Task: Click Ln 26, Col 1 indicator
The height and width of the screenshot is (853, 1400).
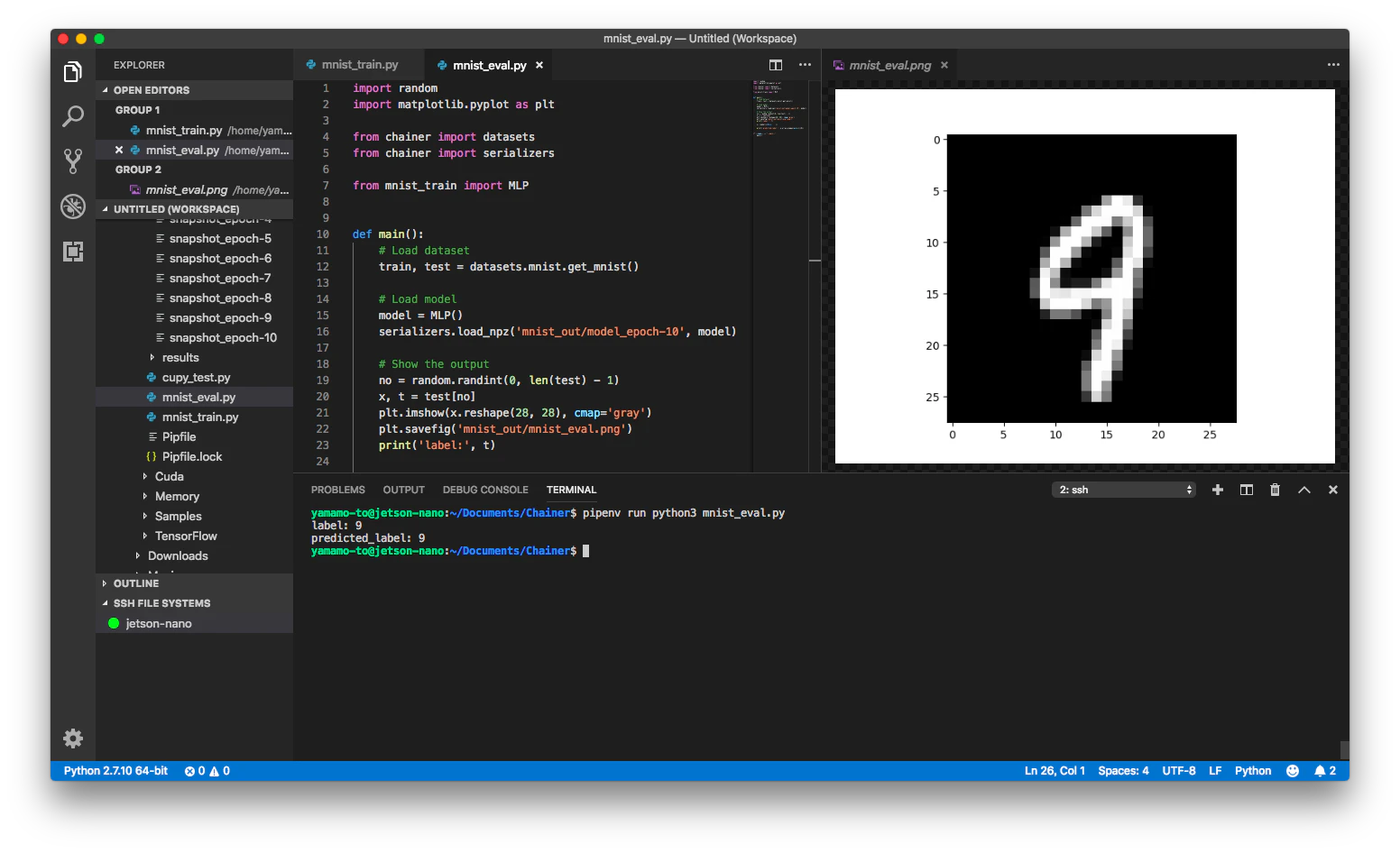Action: (1055, 771)
